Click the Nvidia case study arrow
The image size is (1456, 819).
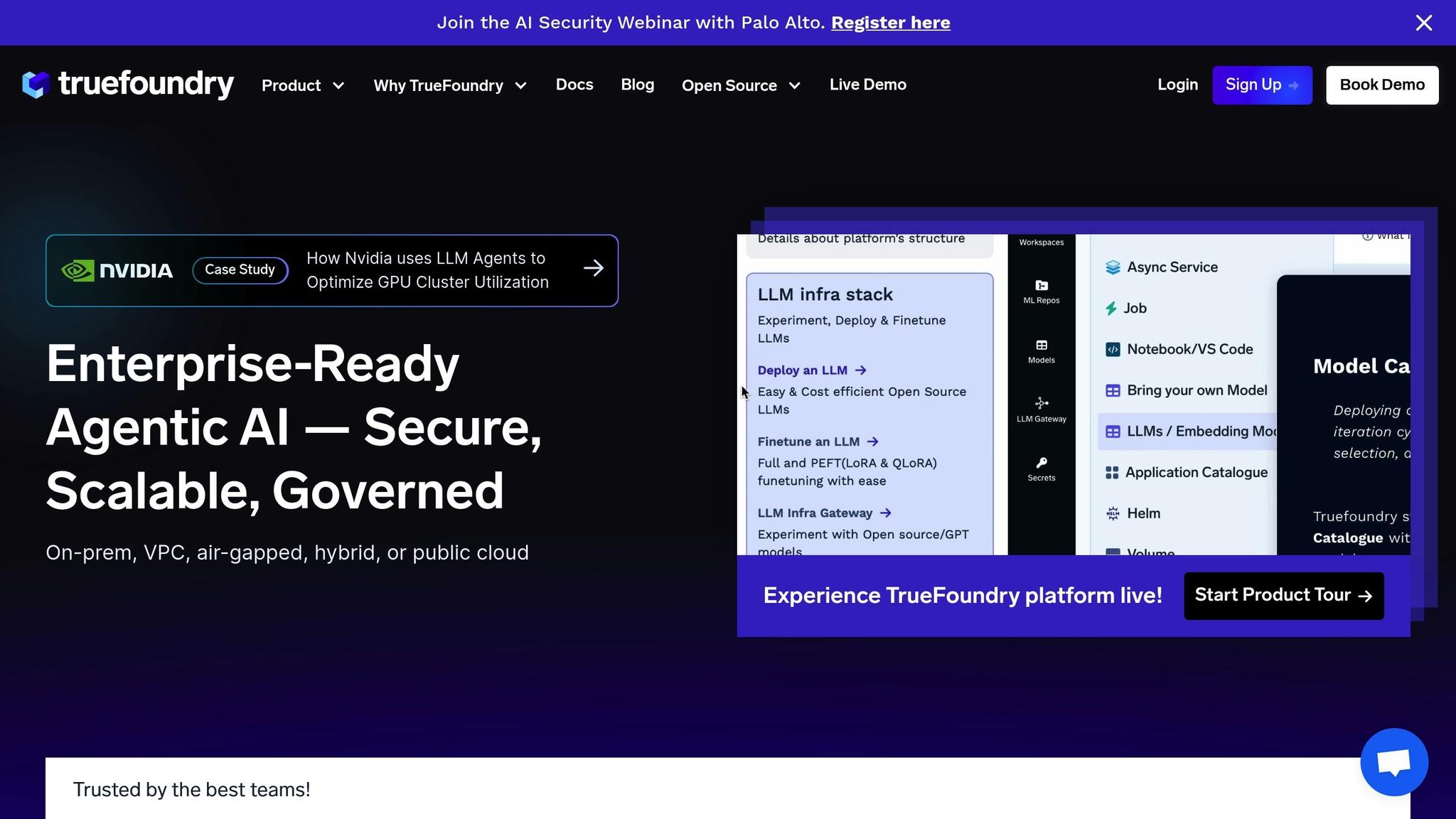(x=593, y=269)
